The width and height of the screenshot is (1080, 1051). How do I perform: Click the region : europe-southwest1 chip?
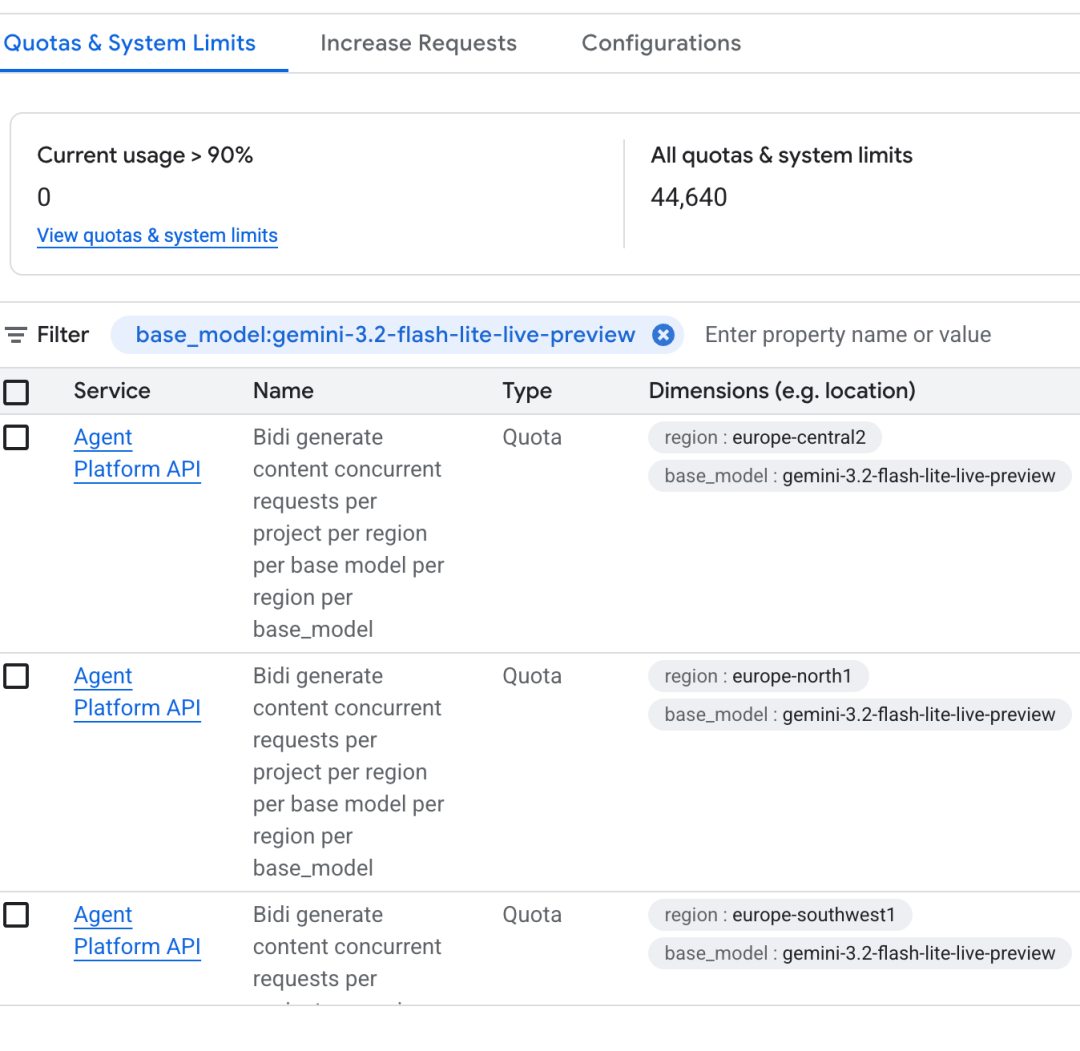(780, 915)
